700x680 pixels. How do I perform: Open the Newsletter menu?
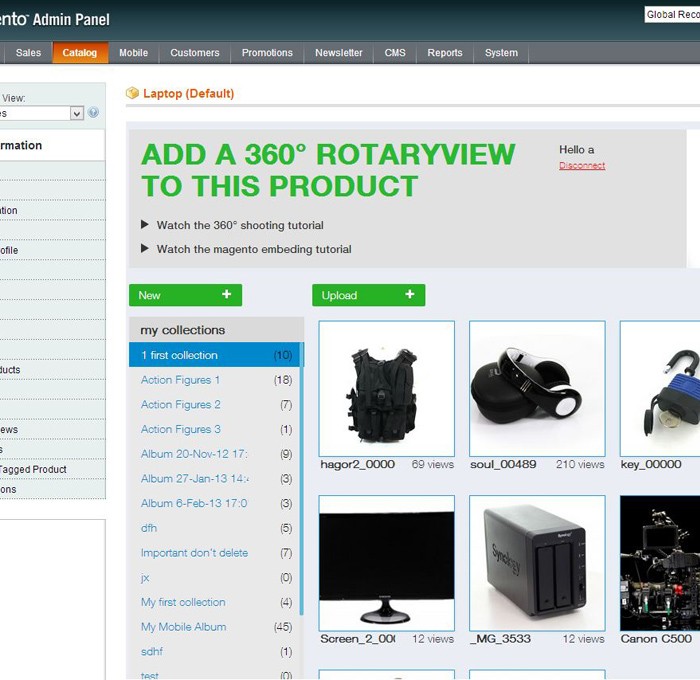(338, 53)
